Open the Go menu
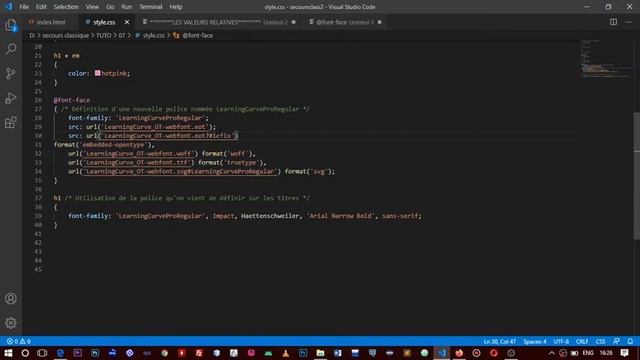The width and height of the screenshot is (640, 360). pos(110,7)
